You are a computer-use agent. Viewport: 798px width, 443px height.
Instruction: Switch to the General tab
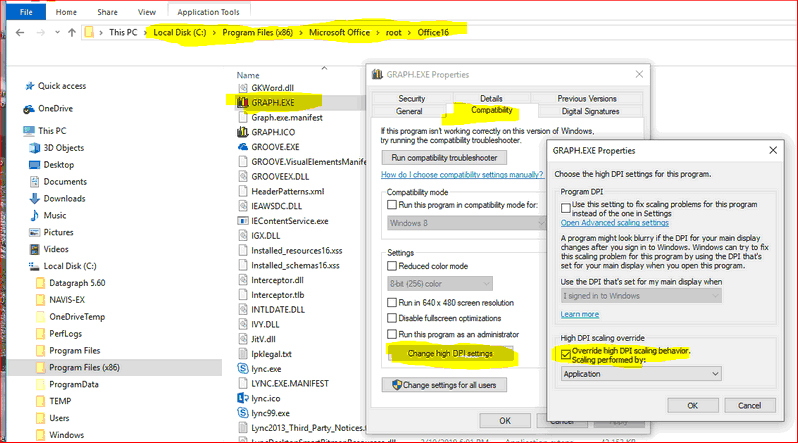[409, 111]
